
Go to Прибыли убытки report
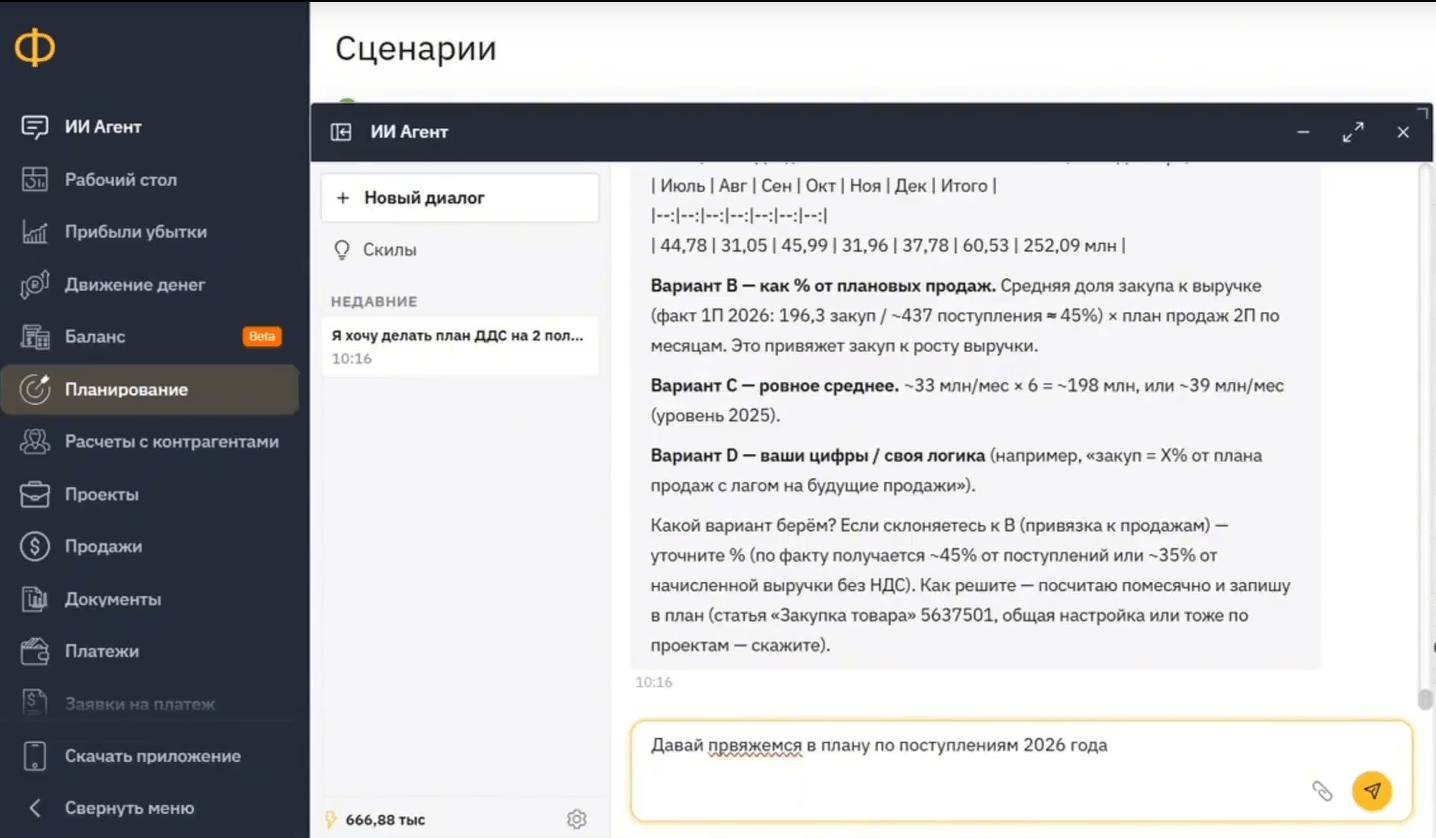point(150,232)
